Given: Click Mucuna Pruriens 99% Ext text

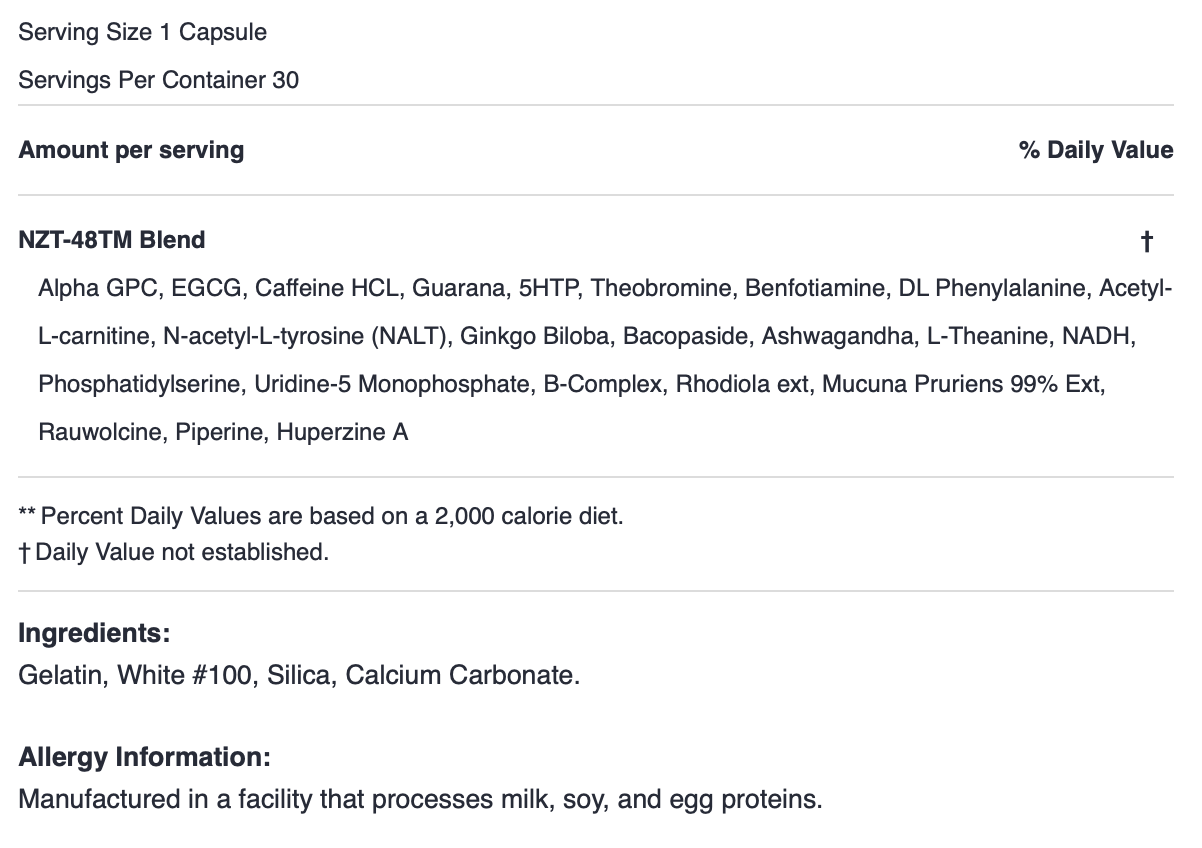Looking at the screenshot, I should pyautogui.click(x=963, y=384).
